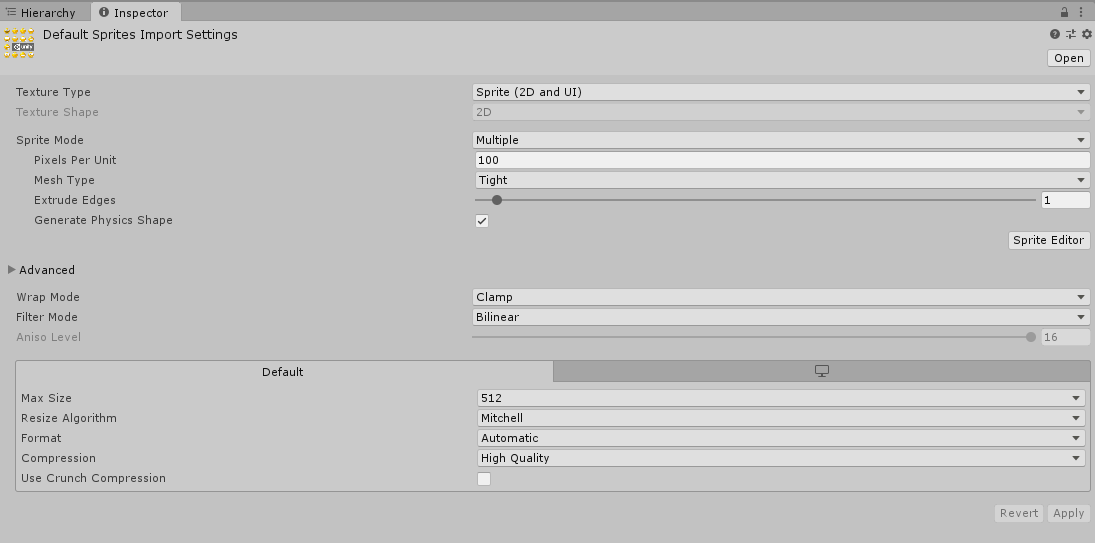
Task: Open the Inspector panel three-dot menu
Action: click(1083, 12)
